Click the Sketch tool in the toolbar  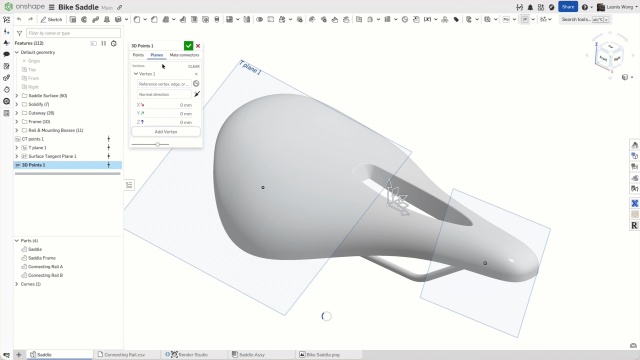51,20
